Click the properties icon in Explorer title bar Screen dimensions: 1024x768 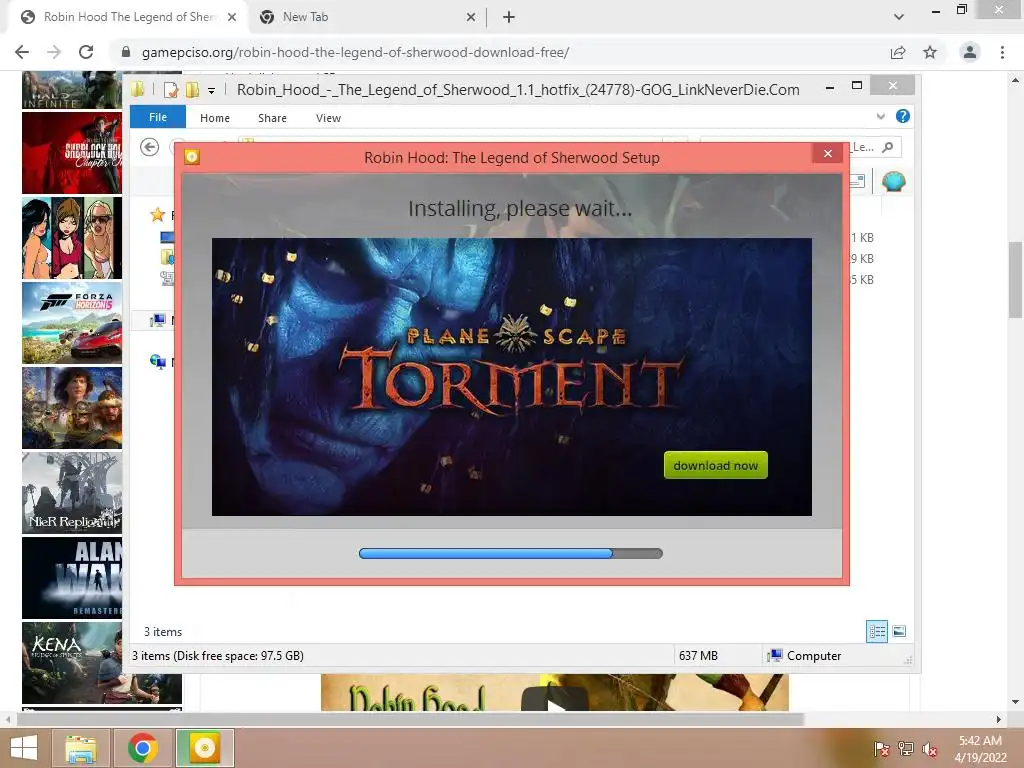170,89
